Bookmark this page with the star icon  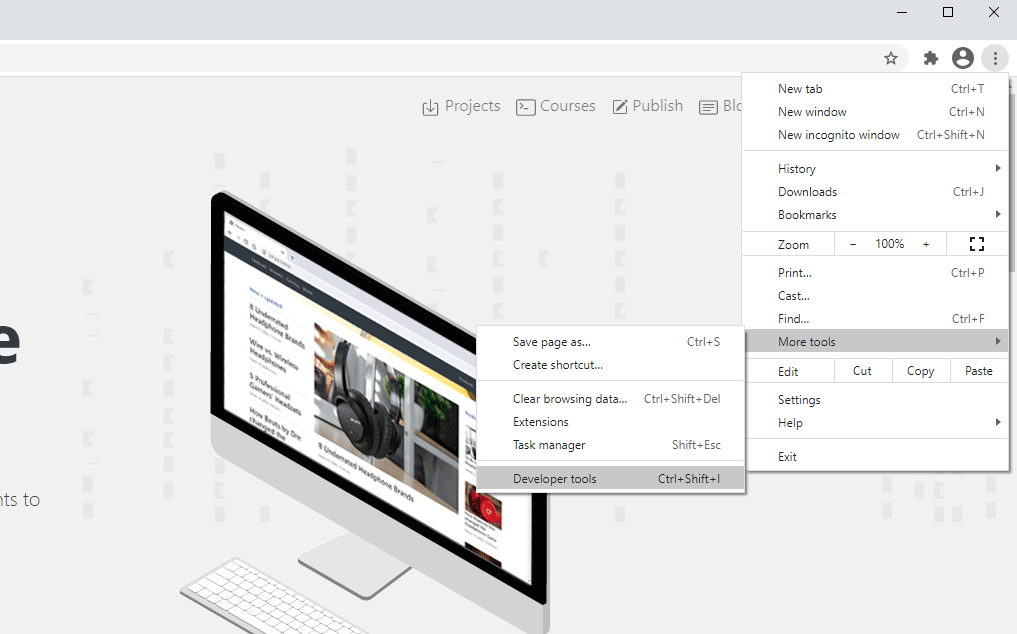tap(891, 58)
